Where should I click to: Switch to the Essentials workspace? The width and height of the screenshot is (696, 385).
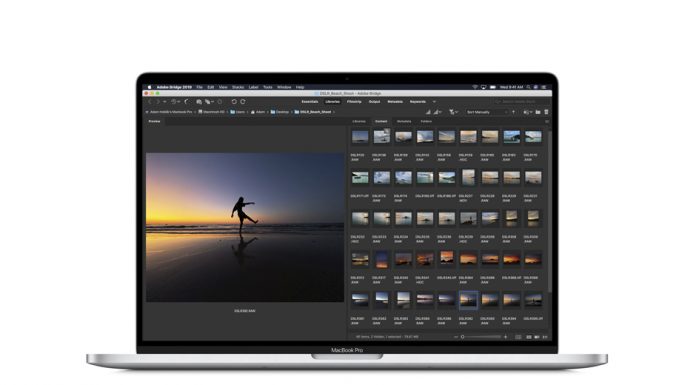click(x=310, y=102)
